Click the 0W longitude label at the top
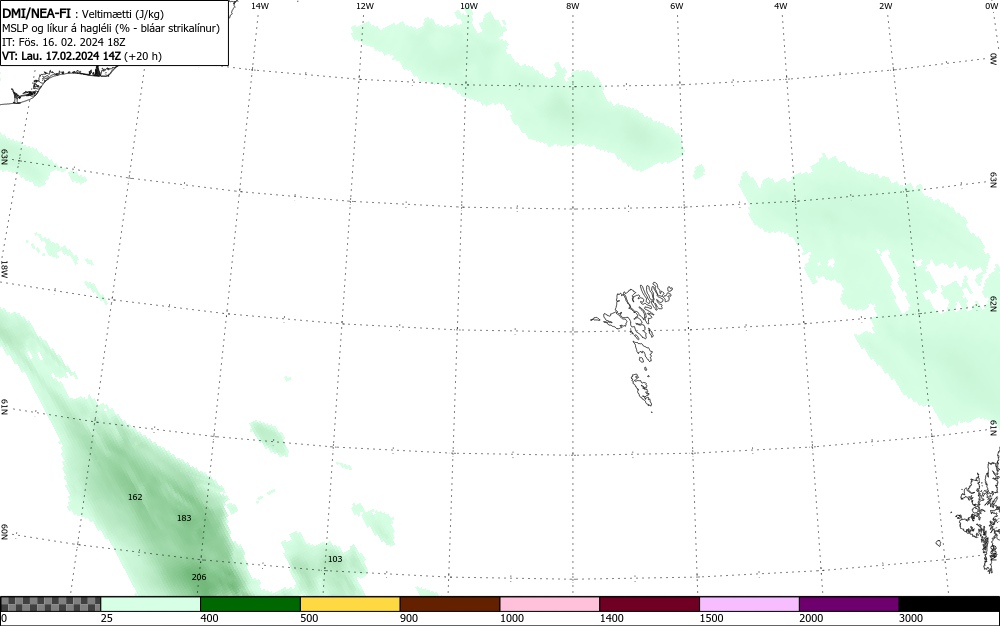 coord(990,6)
